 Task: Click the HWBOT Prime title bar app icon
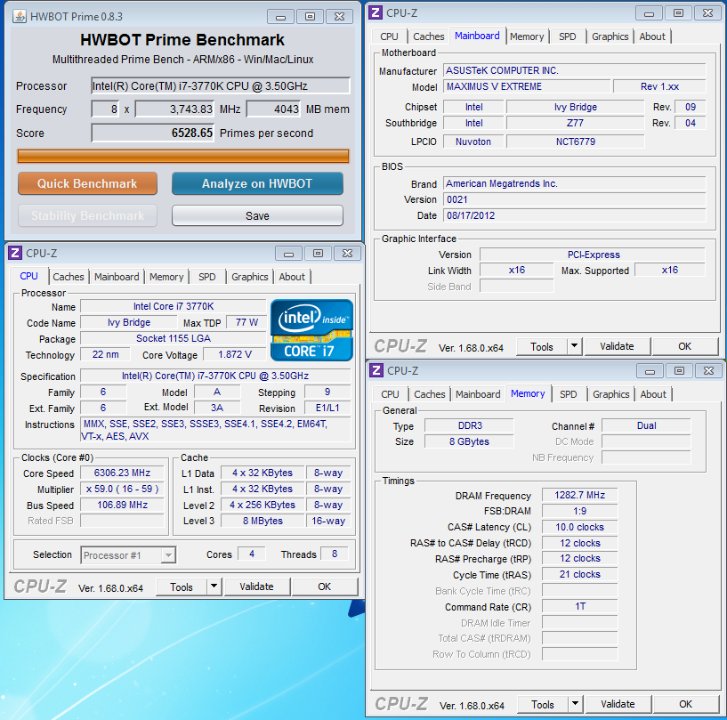pyautogui.click(x=19, y=17)
